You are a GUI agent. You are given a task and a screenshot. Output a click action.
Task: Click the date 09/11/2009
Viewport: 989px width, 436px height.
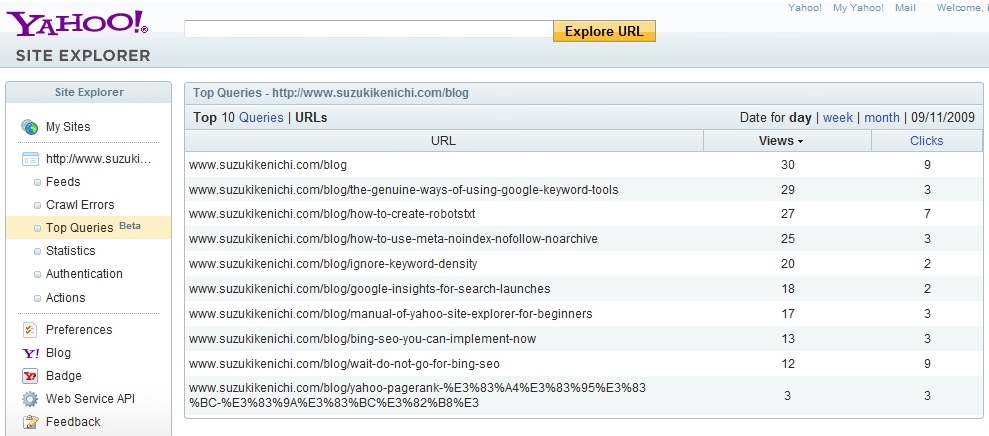943,117
